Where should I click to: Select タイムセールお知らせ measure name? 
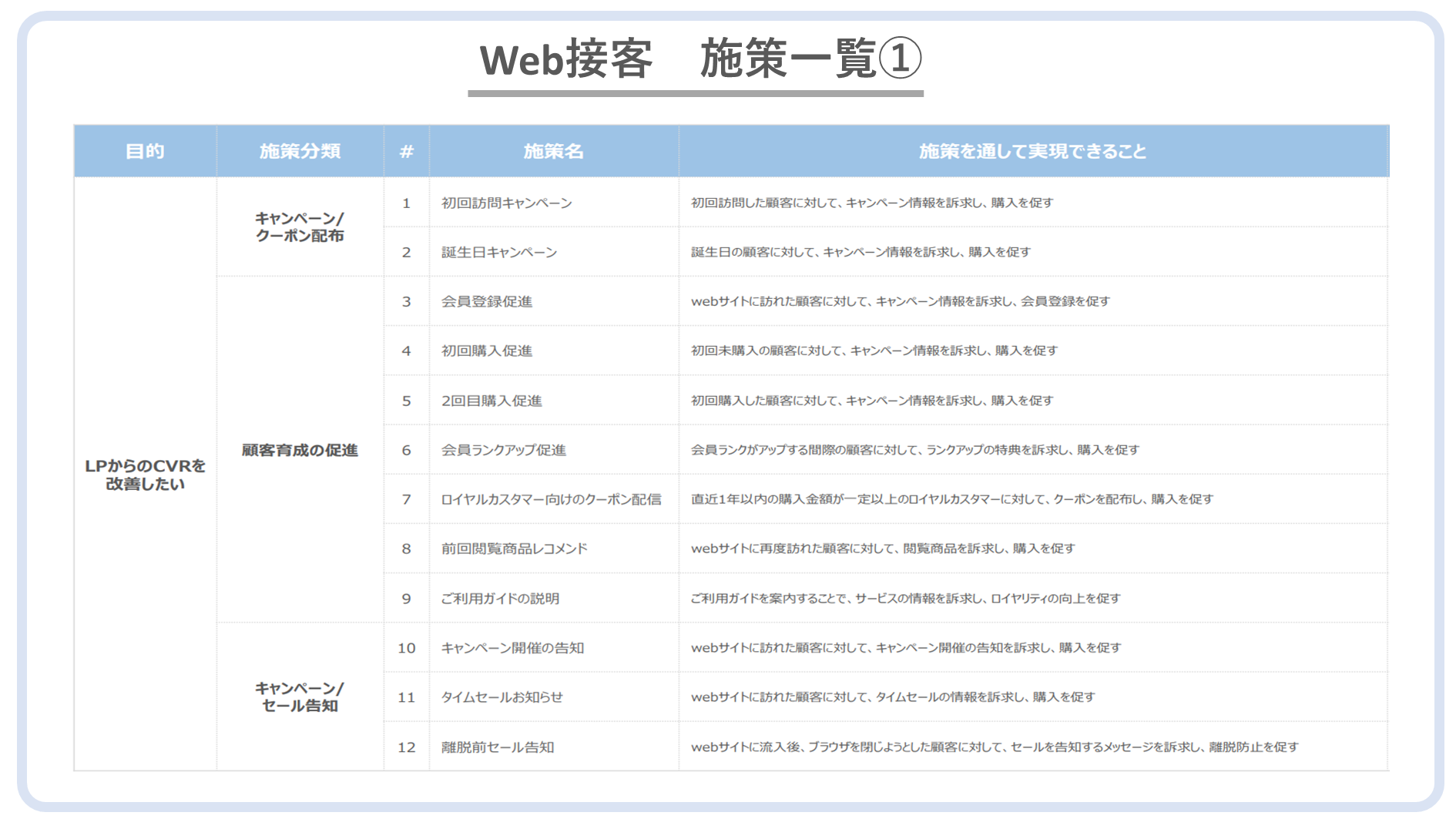tap(502, 697)
